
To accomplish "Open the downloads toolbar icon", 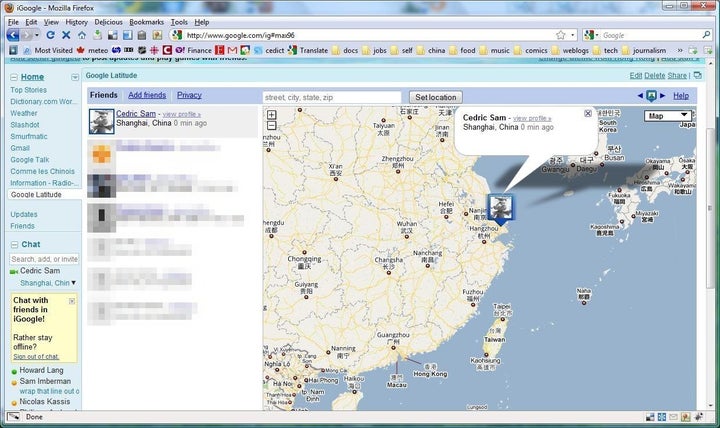I will (97, 35).
